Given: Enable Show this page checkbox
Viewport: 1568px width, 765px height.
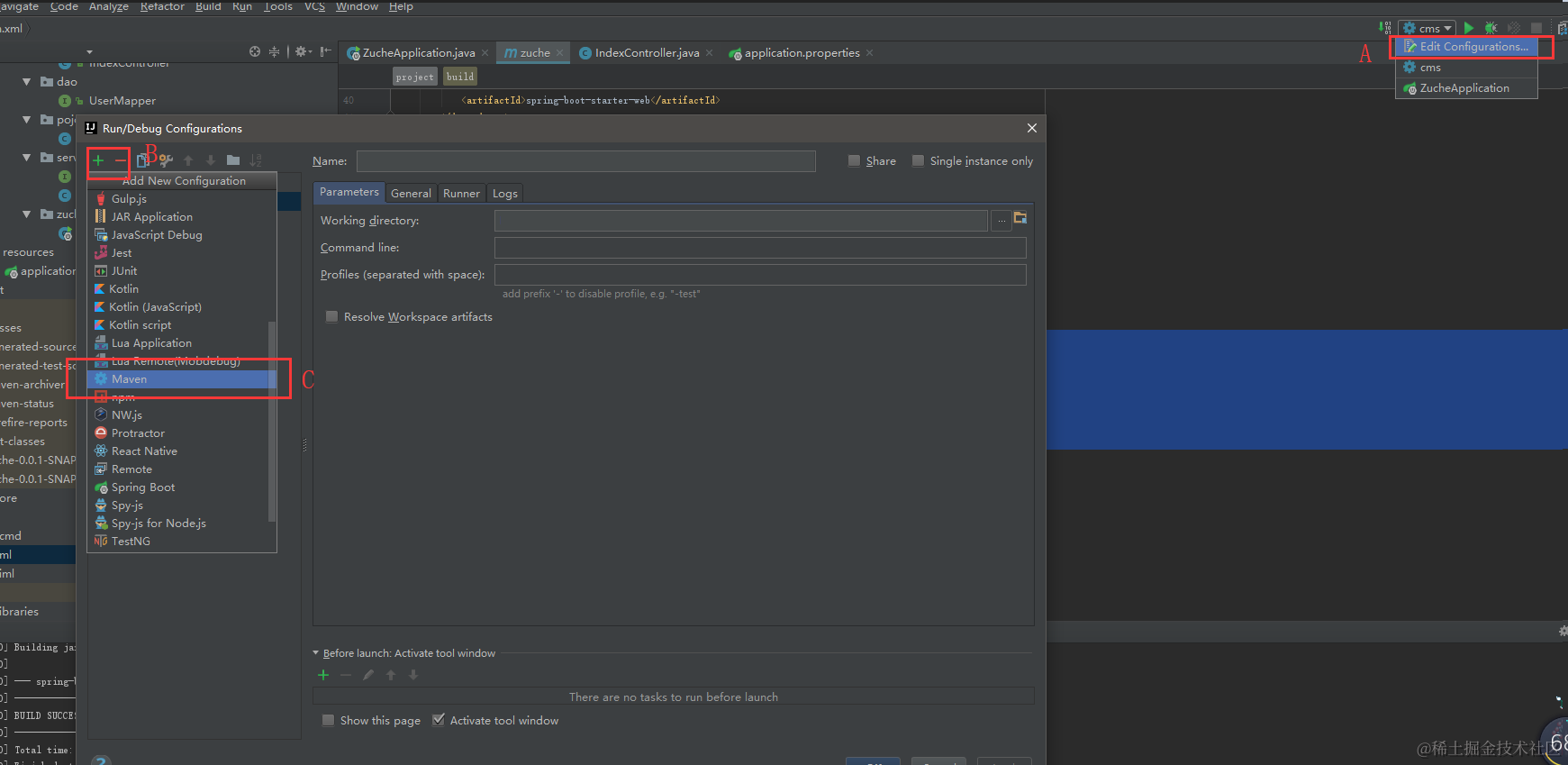Looking at the screenshot, I should (328, 721).
